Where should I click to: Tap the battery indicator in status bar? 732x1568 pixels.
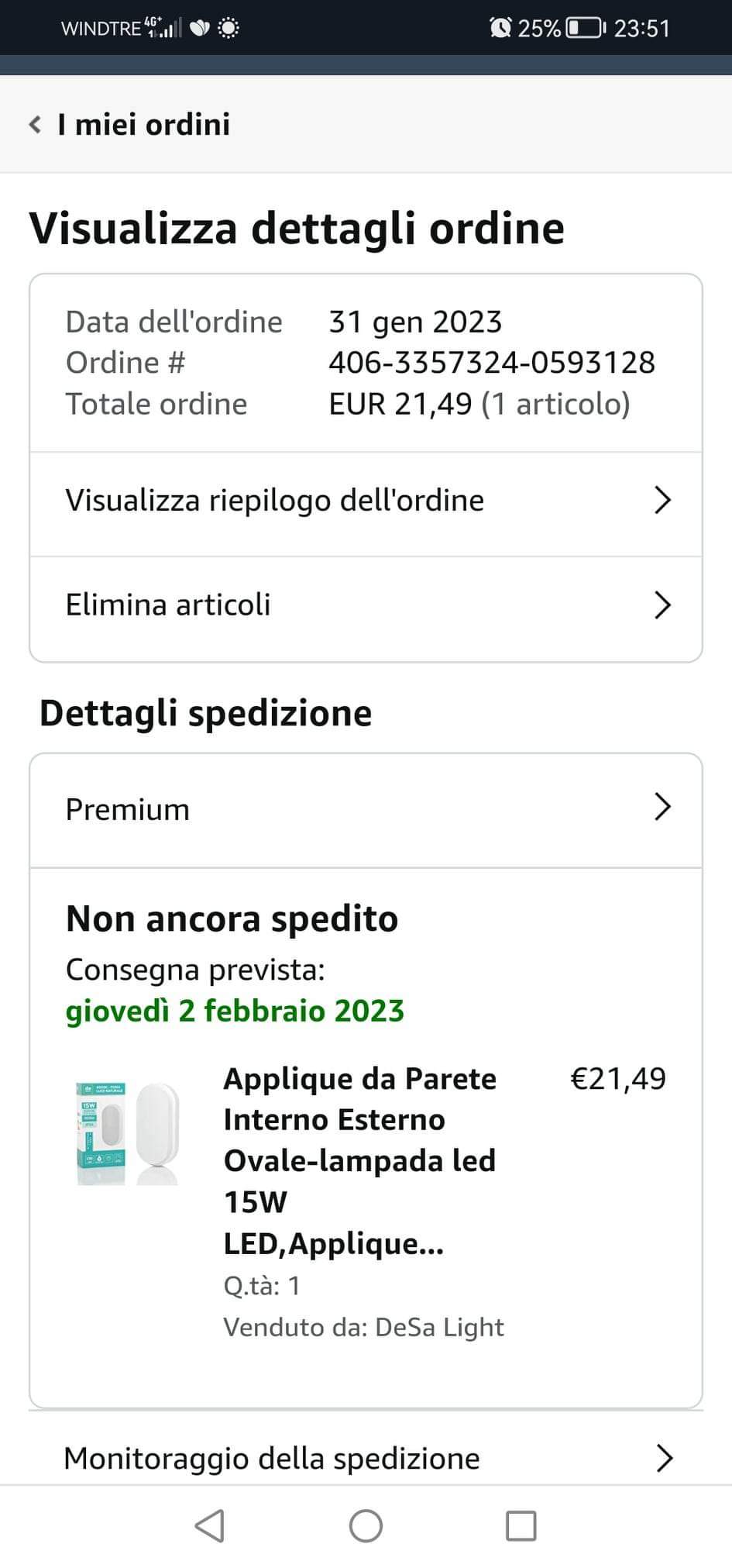(x=586, y=29)
